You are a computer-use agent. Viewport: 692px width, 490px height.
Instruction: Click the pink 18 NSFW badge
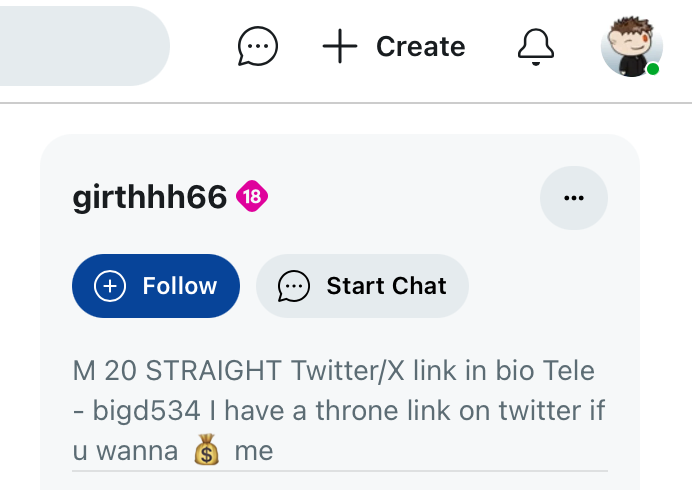[252, 196]
